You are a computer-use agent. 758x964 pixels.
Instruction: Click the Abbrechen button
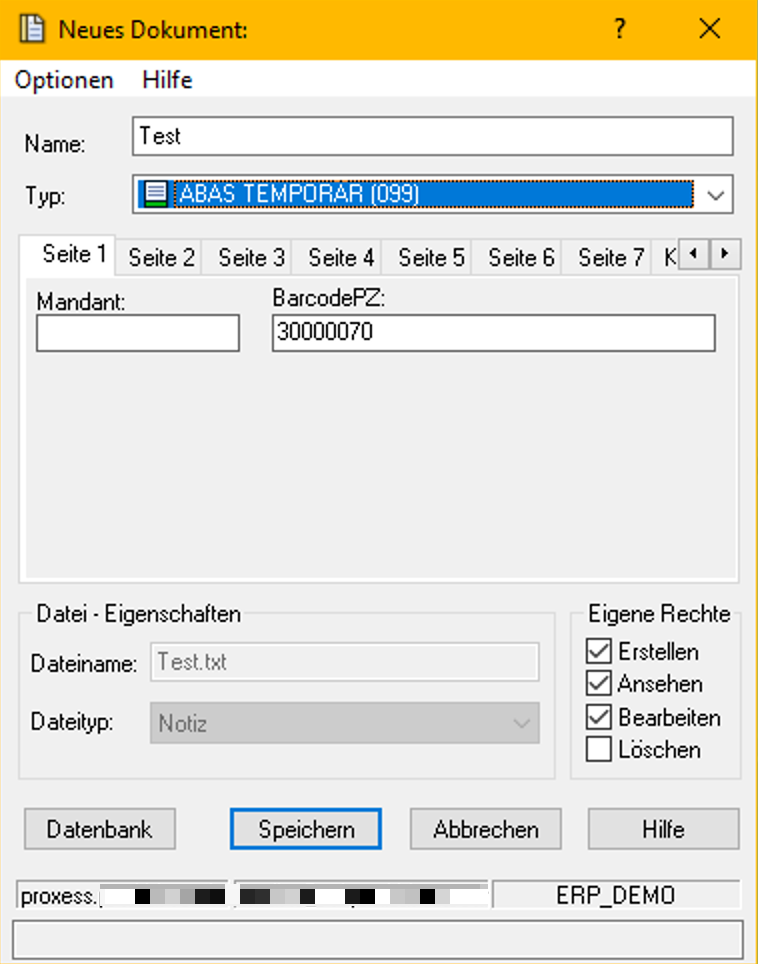486,829
